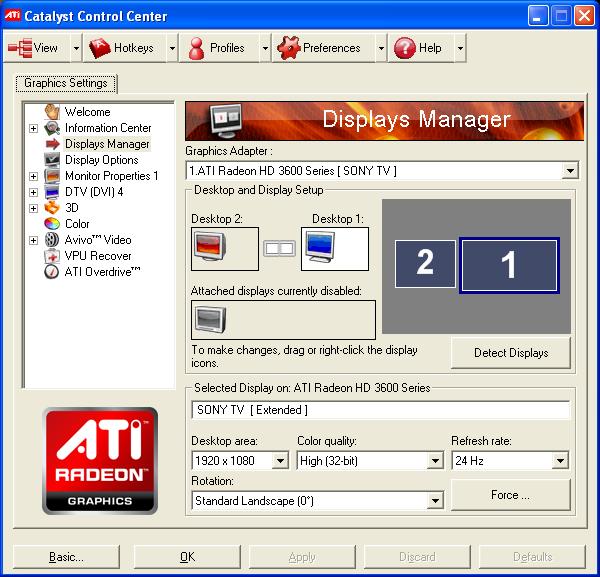Open the Graphics Adapter dropdown
The image size is (600, 577).
click(x=570, y=171)
